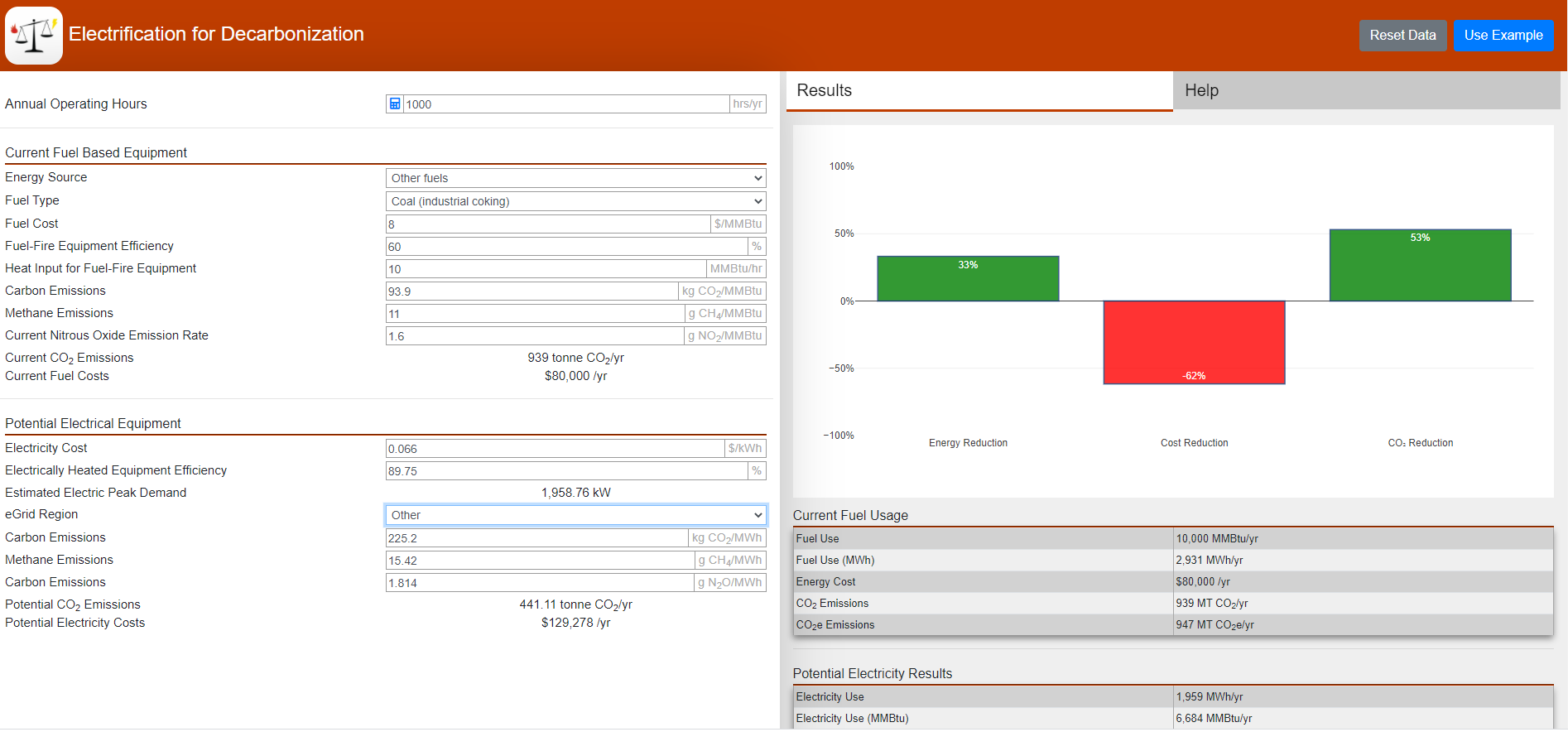Open the eGrid Region dropdown
This screenshot has height=732, width=1568.
[x=575, y=515]
